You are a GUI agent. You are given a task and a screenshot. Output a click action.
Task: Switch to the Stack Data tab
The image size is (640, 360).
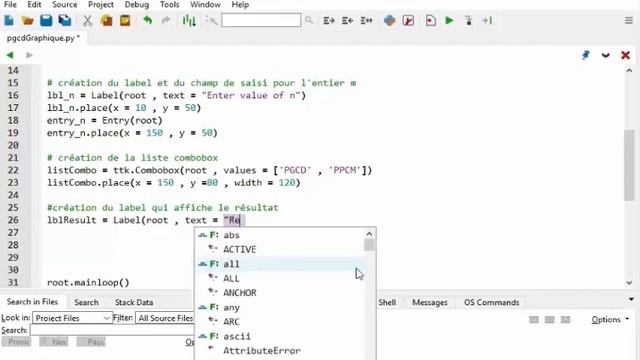[134, 302]
